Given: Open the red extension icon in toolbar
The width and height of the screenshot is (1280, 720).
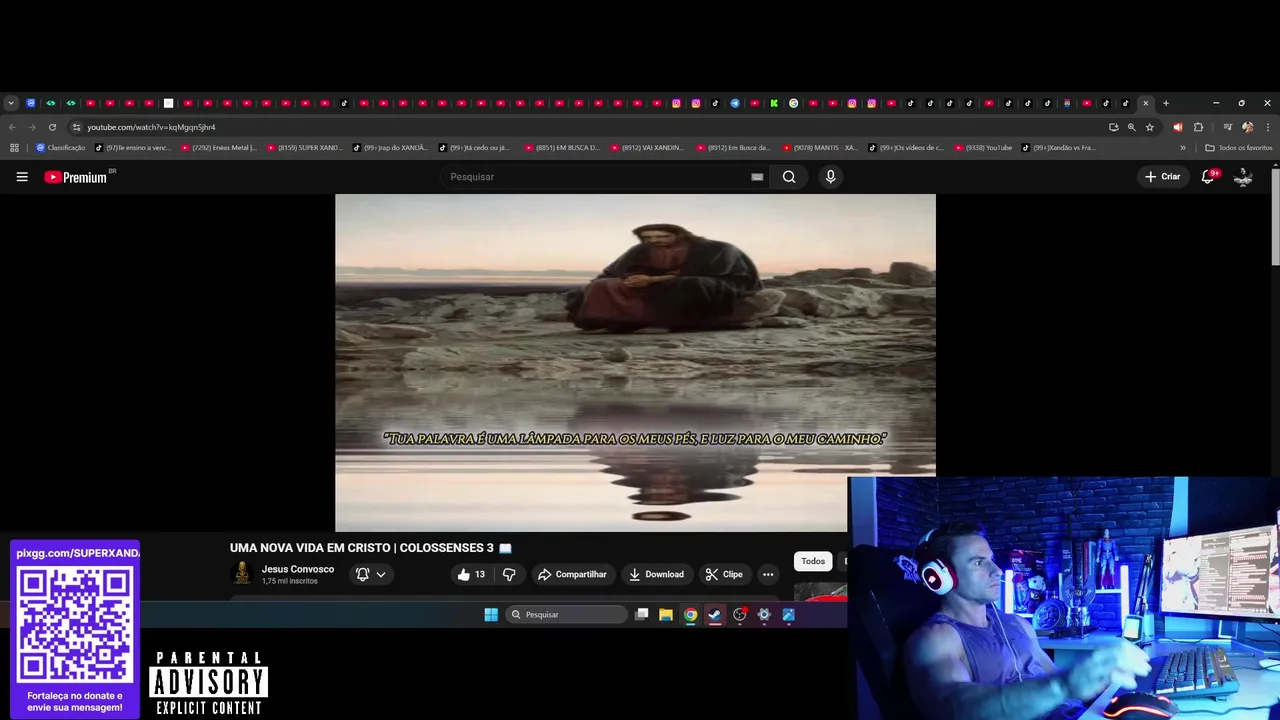Looking at the screenshot, I should (1177, 127).
